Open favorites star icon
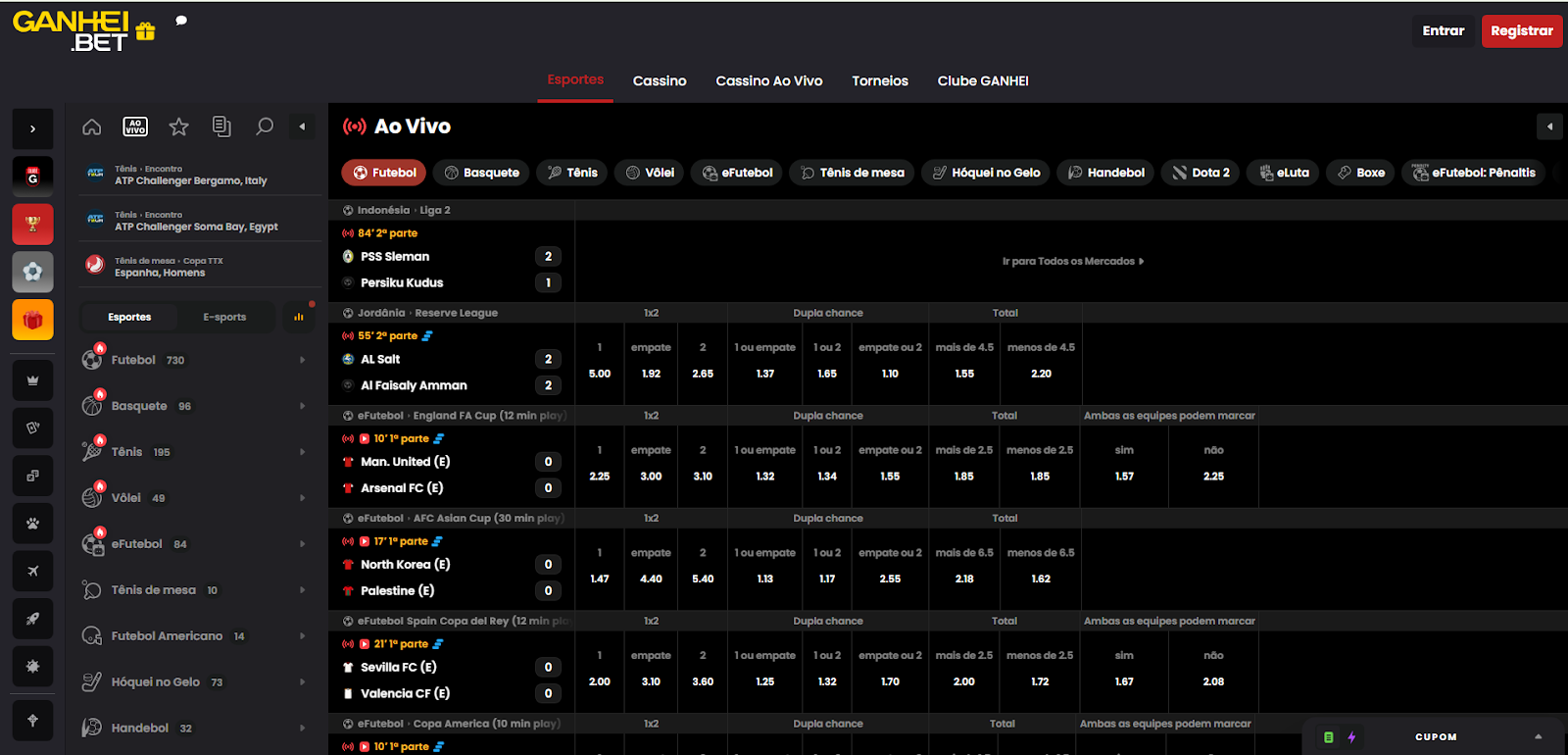Image resolution: width=1568 pixels, height=755 pixels. (178, 126)
